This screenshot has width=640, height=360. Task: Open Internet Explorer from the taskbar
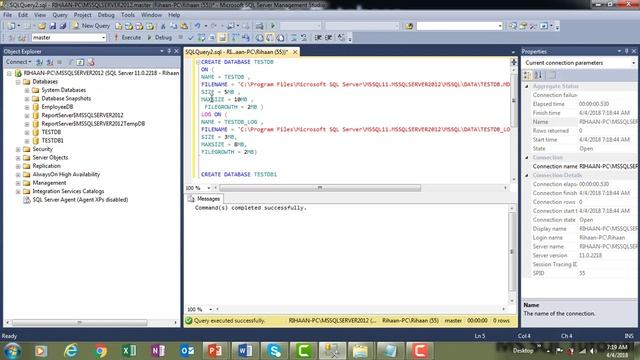tap(71, 351)
